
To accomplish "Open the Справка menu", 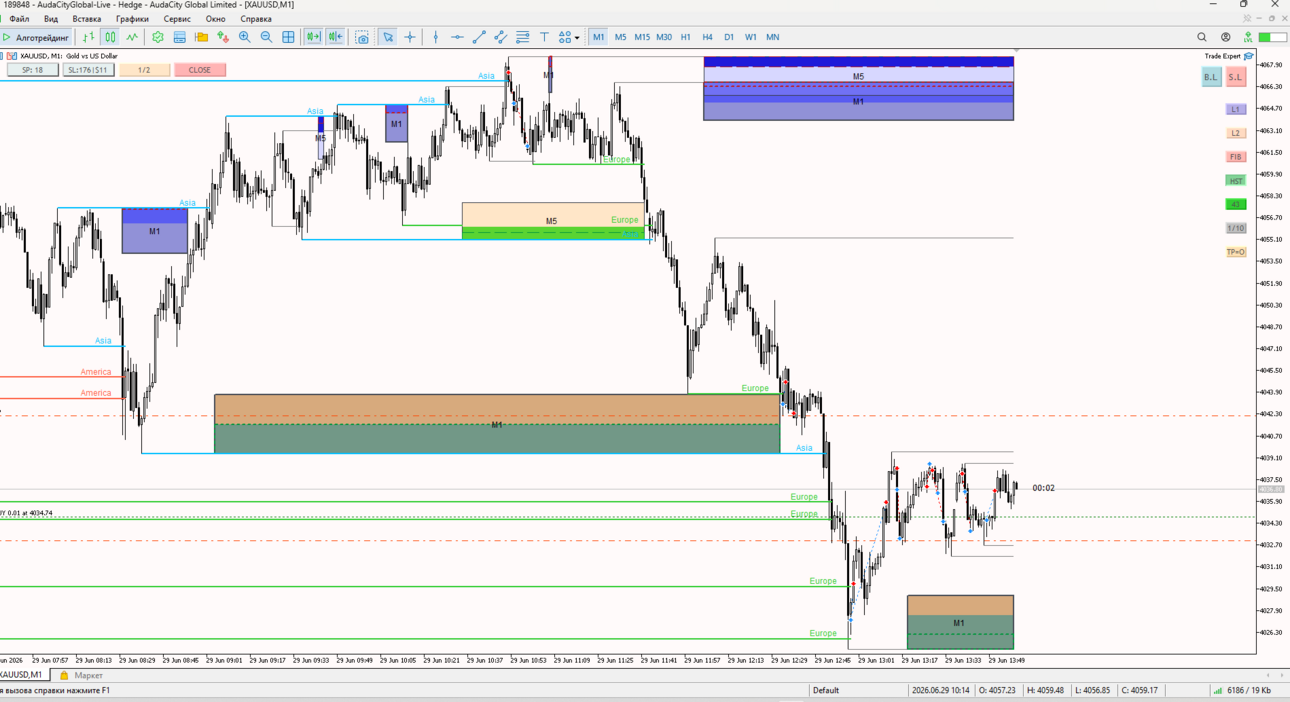I will 256,19.
